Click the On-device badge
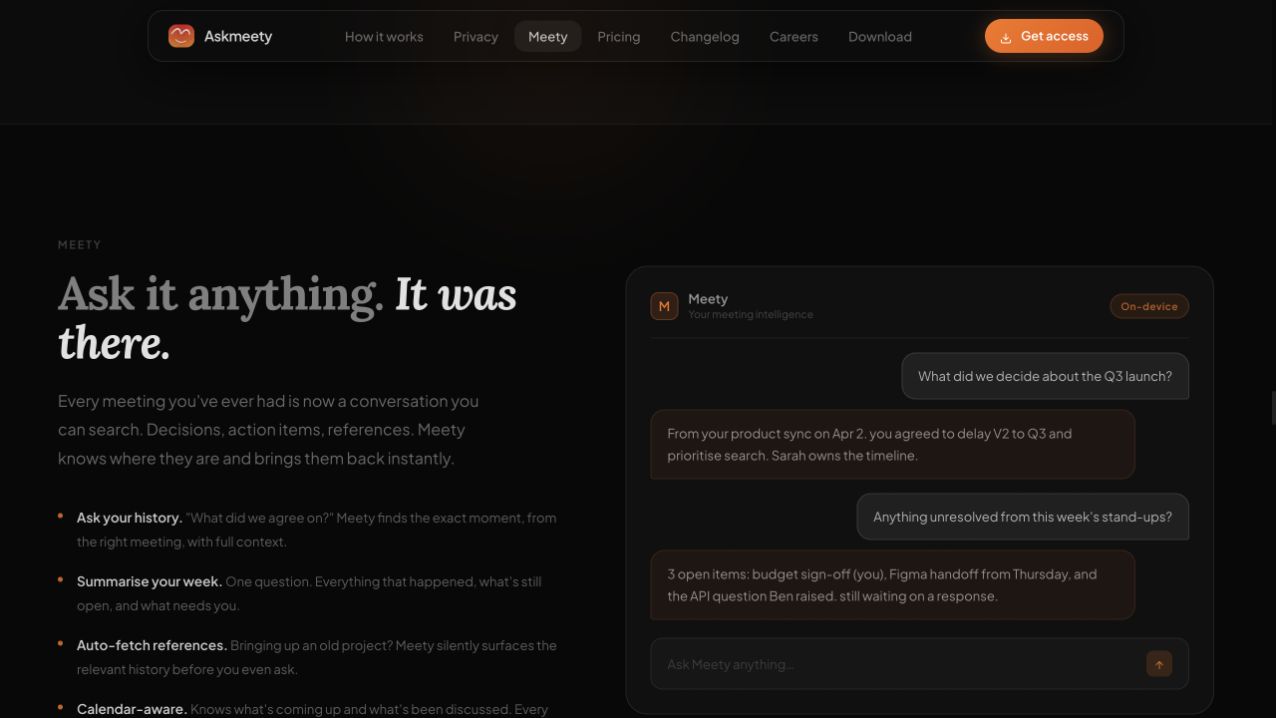Screen dimensions: 1276x718 [x=1149, y=306]
